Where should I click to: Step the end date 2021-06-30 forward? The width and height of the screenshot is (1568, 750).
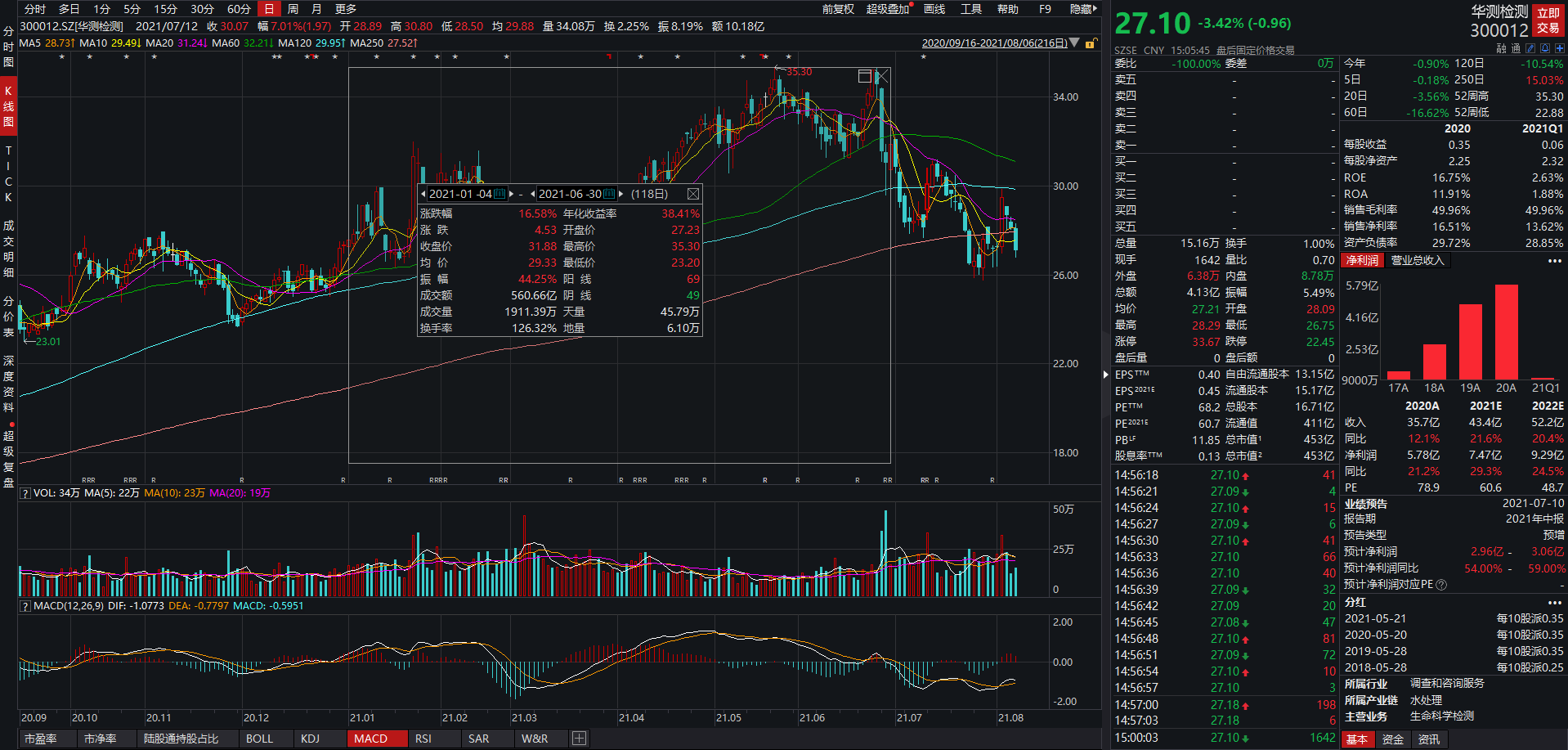[621, 194]
